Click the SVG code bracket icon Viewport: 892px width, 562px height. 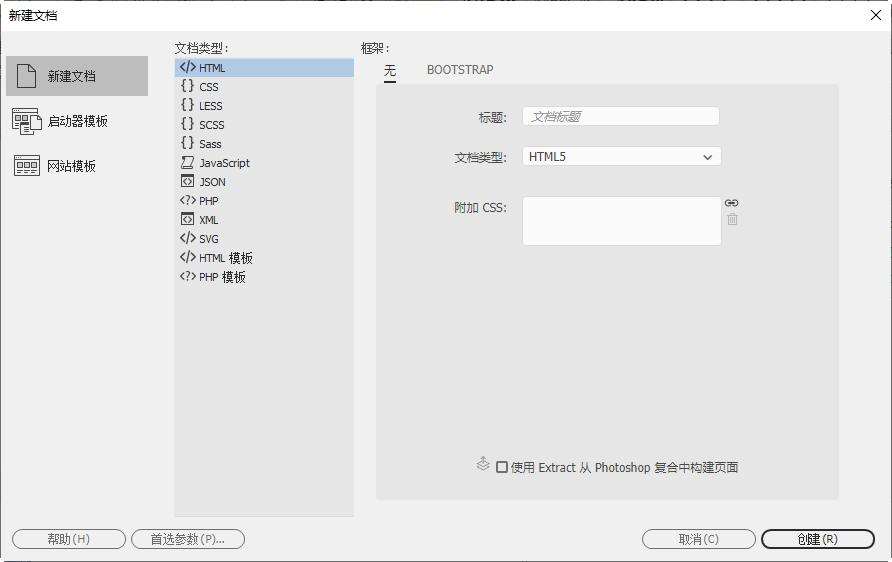pos(187,238)
